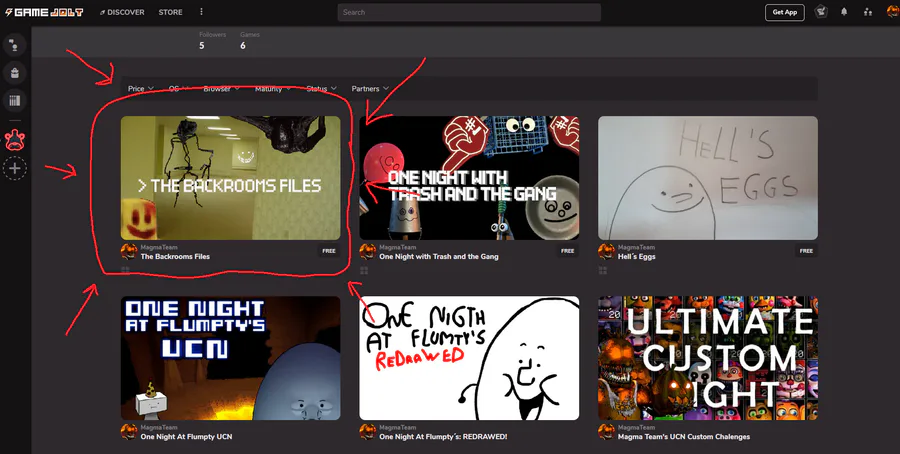The width and height of the screenshot is (900, 454).
Task: Click FREE badge on One Night with Trash
Action: pos(568,251)
